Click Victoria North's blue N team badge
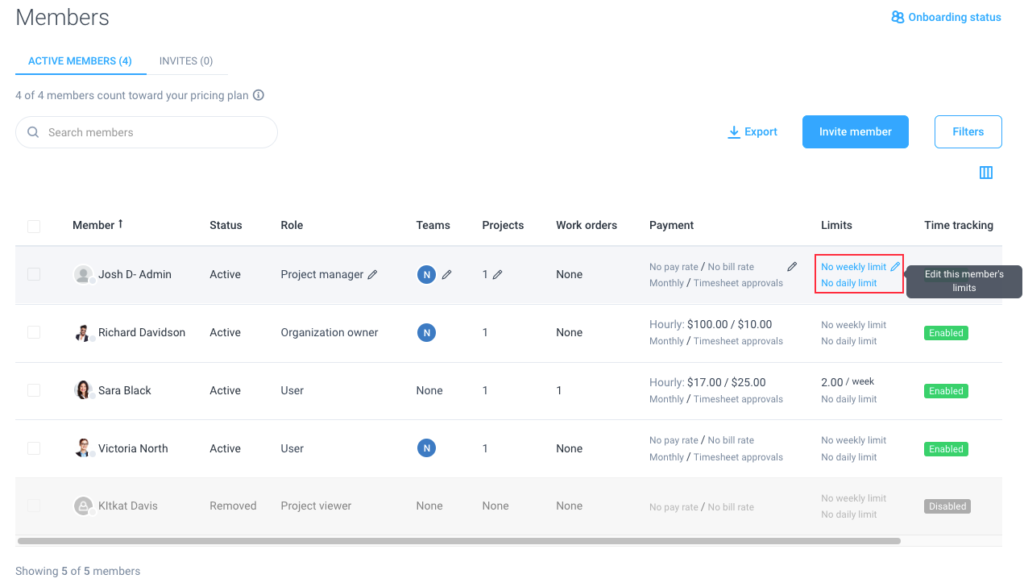 coord(426,448)
